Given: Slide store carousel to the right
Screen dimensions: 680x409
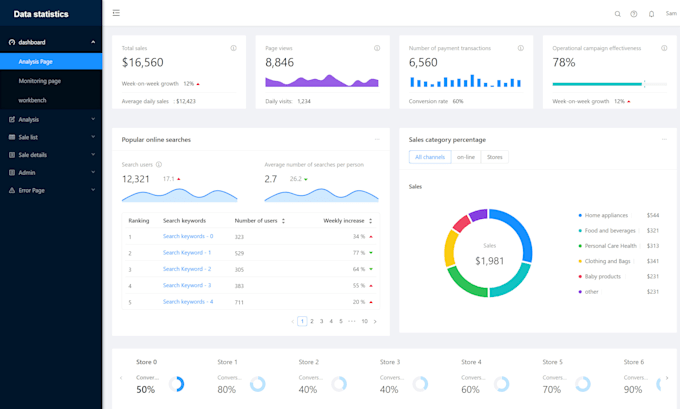Looking at the screenshot, I should click(667, 378).
